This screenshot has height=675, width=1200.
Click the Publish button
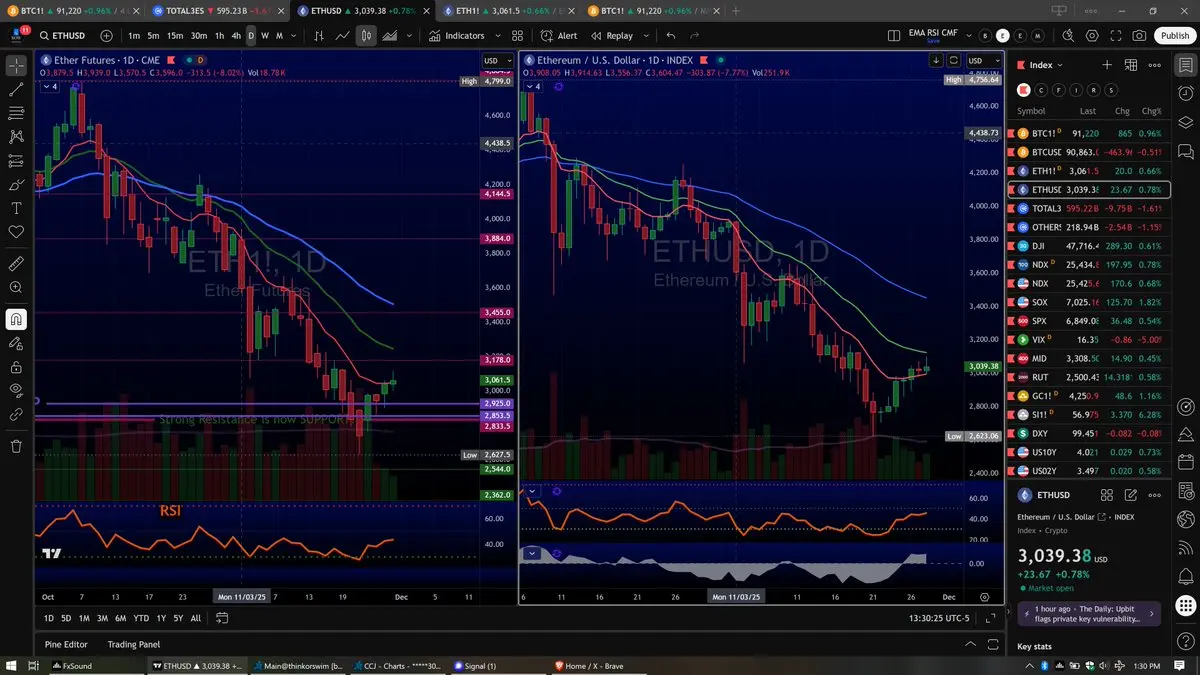(1174, 36)
